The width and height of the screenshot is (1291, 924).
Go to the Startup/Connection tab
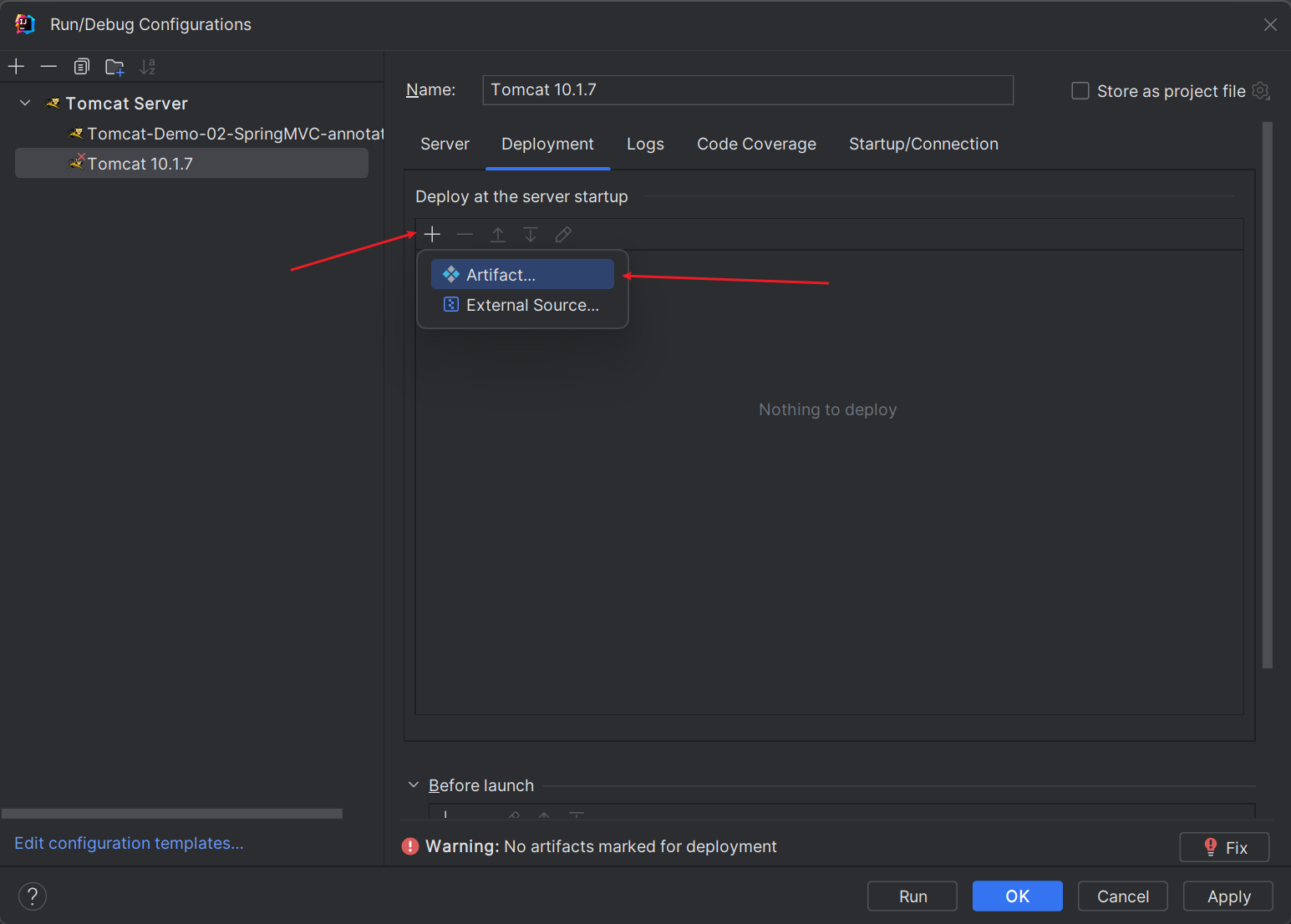click(x=923, y=144)
